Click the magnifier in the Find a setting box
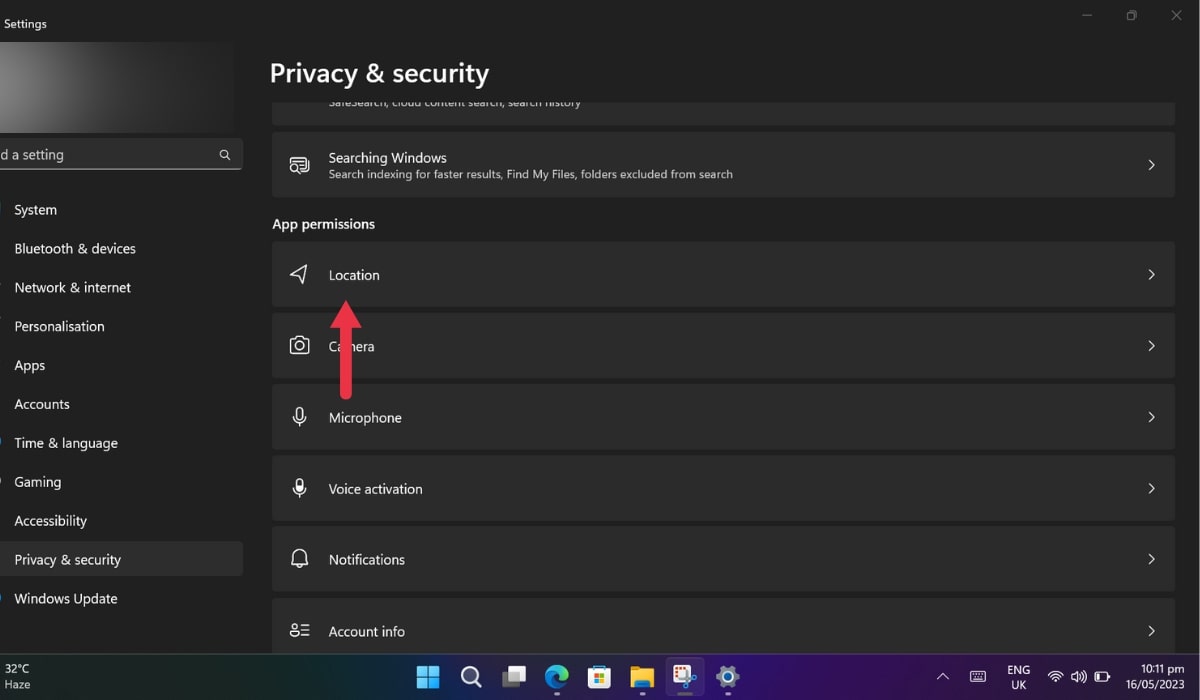The image size is (1200, 700). [x=224, y=154]
